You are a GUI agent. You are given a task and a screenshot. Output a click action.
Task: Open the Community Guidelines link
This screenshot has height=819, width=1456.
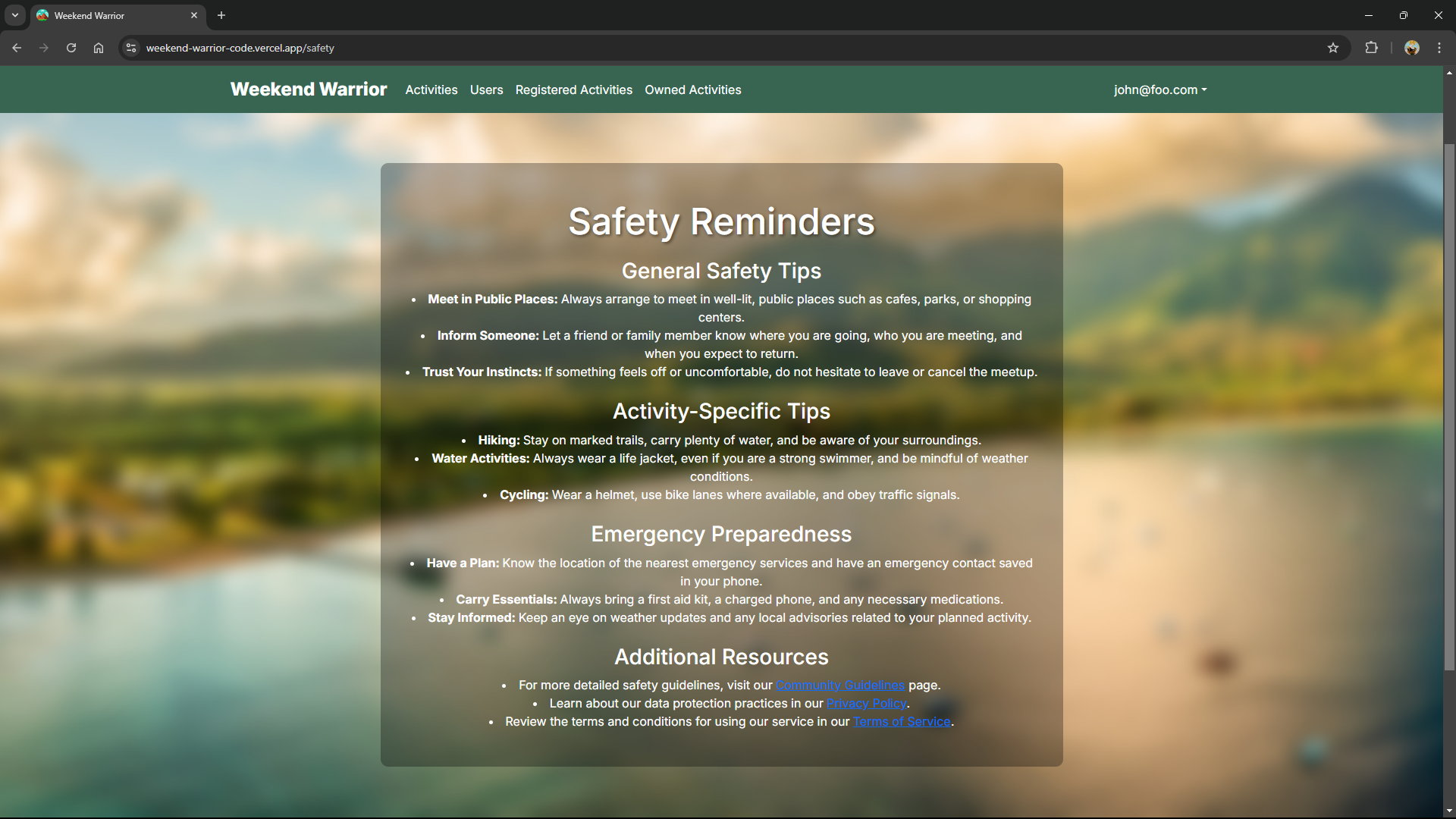(839, 685)
